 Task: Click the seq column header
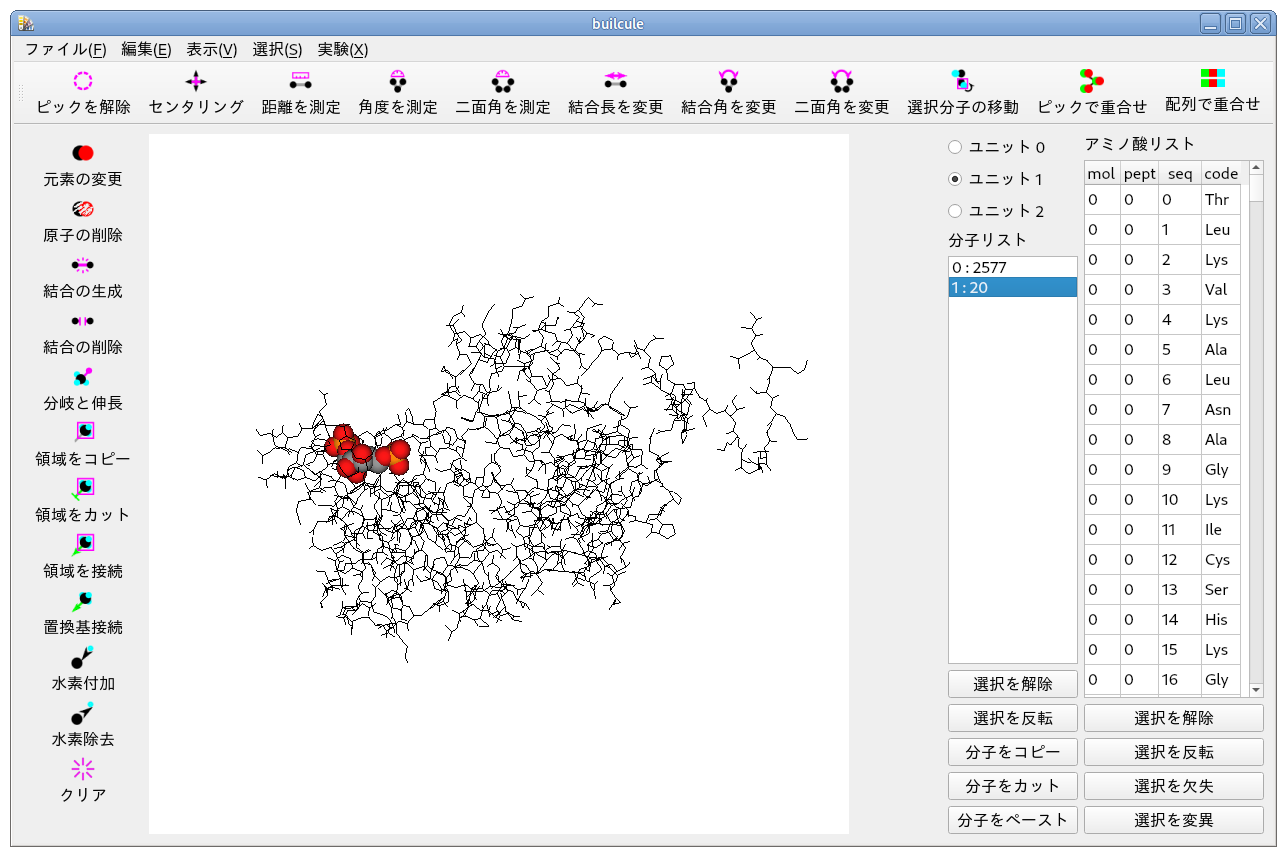click(1180, 174)
